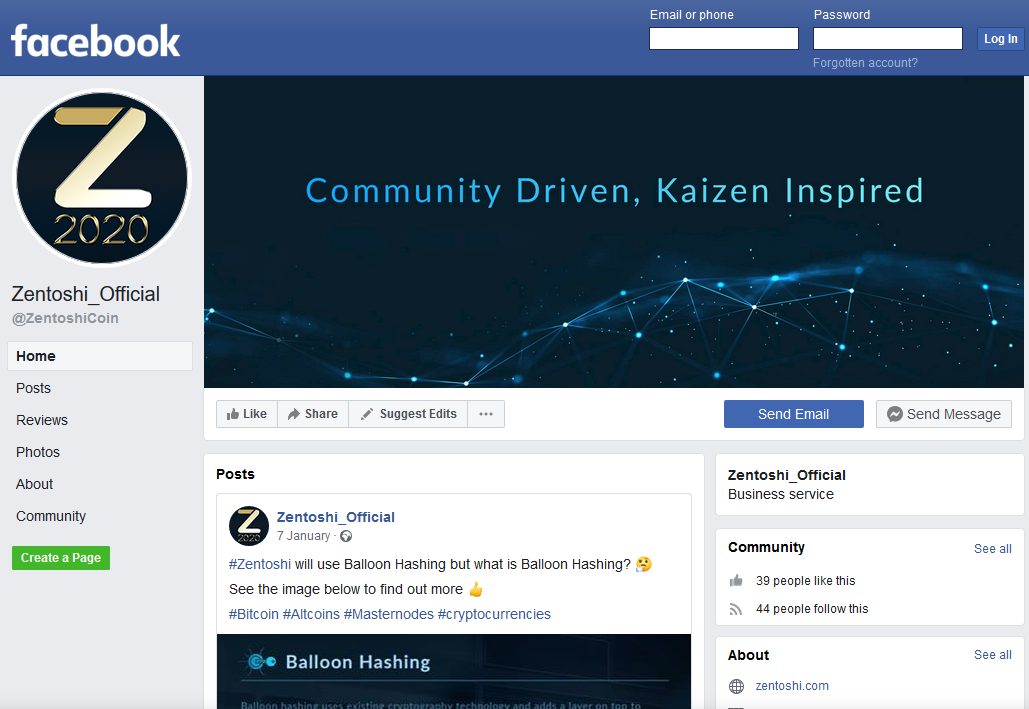
Task: Open Send Message via Messenger
Action: (x=944, y=414)
